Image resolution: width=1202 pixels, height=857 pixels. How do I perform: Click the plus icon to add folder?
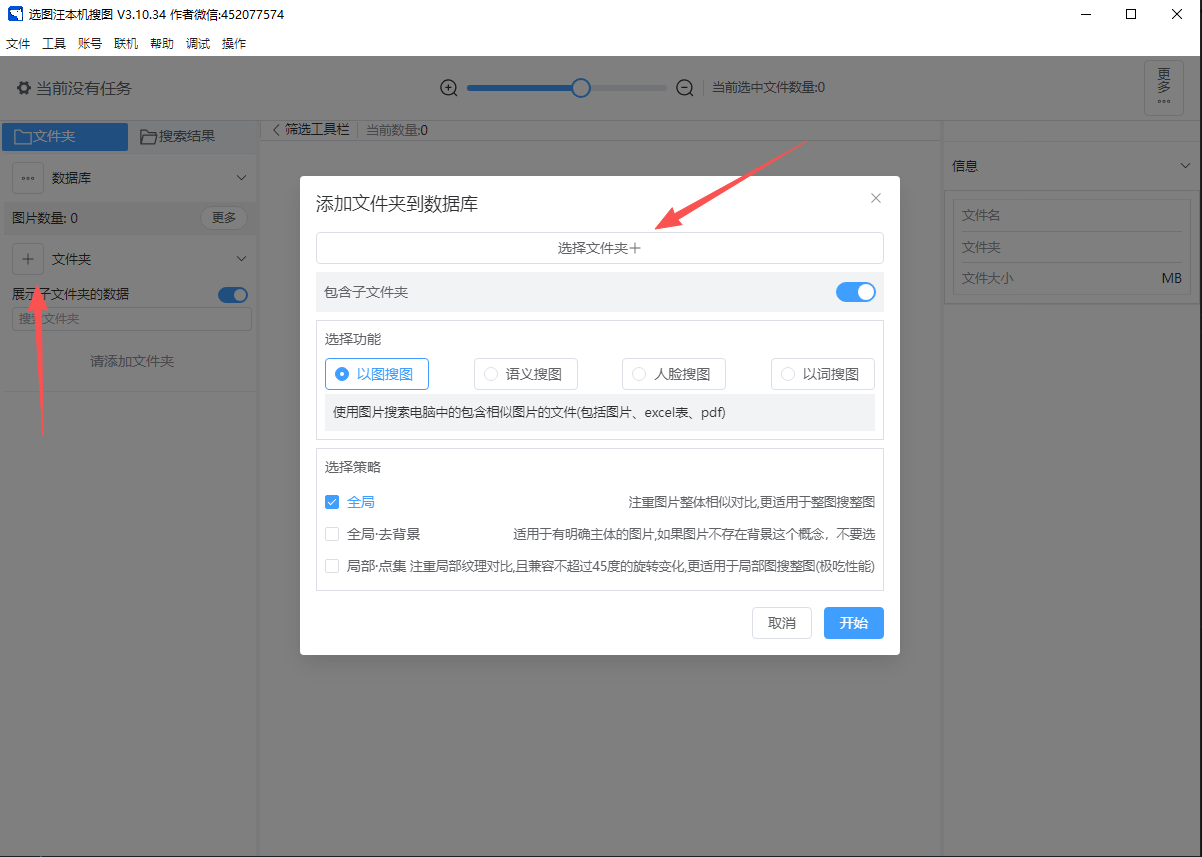click(x=28, y=259)
